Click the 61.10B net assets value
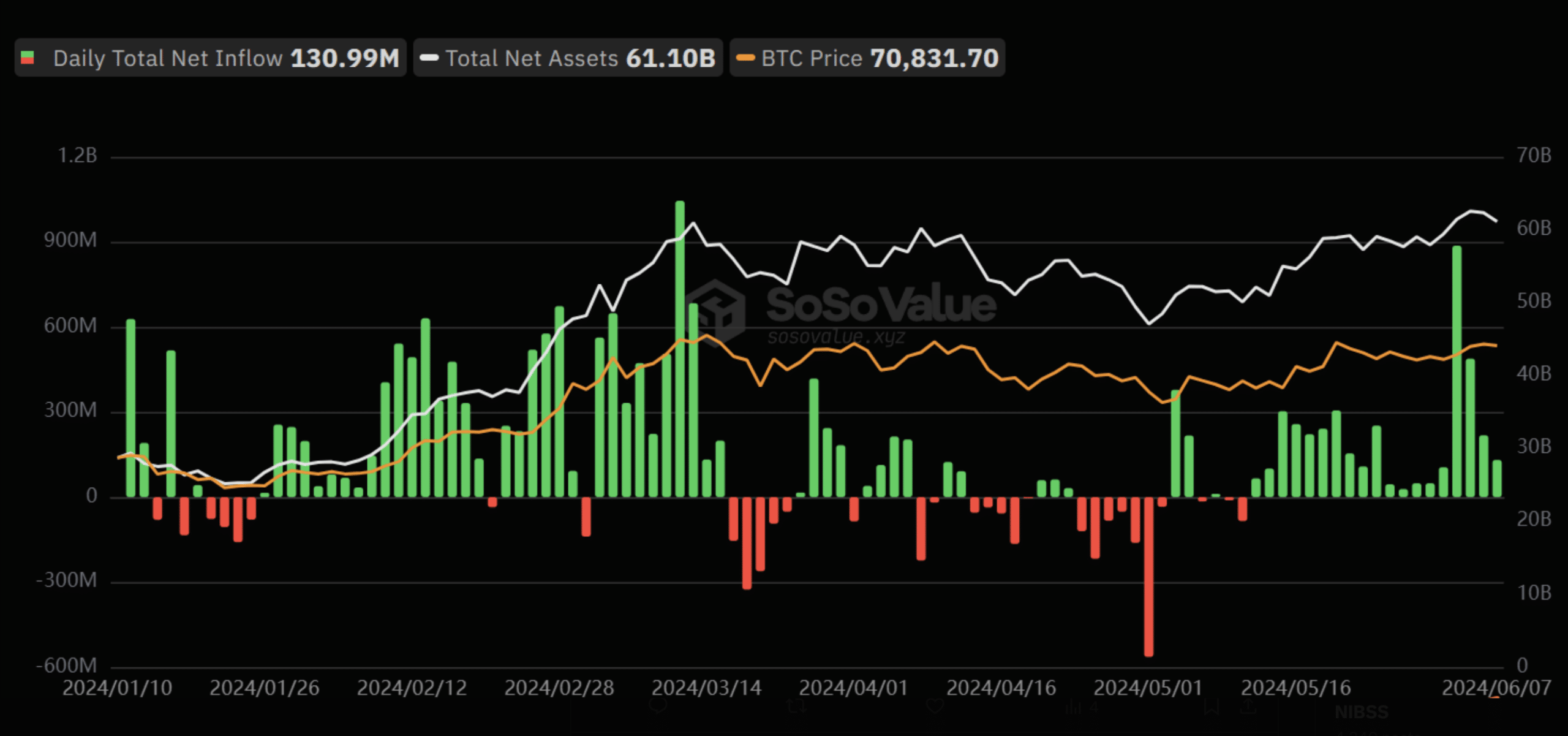The height and width of the screenshot is (736, 1568). pos(671,58)
